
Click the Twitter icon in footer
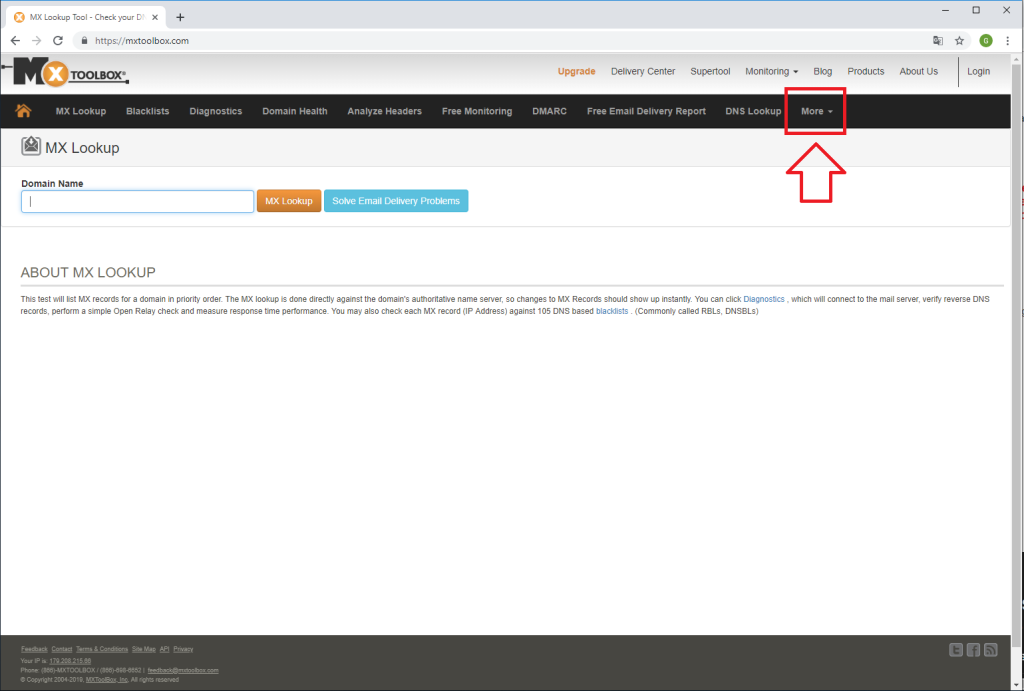pos(955,650)
